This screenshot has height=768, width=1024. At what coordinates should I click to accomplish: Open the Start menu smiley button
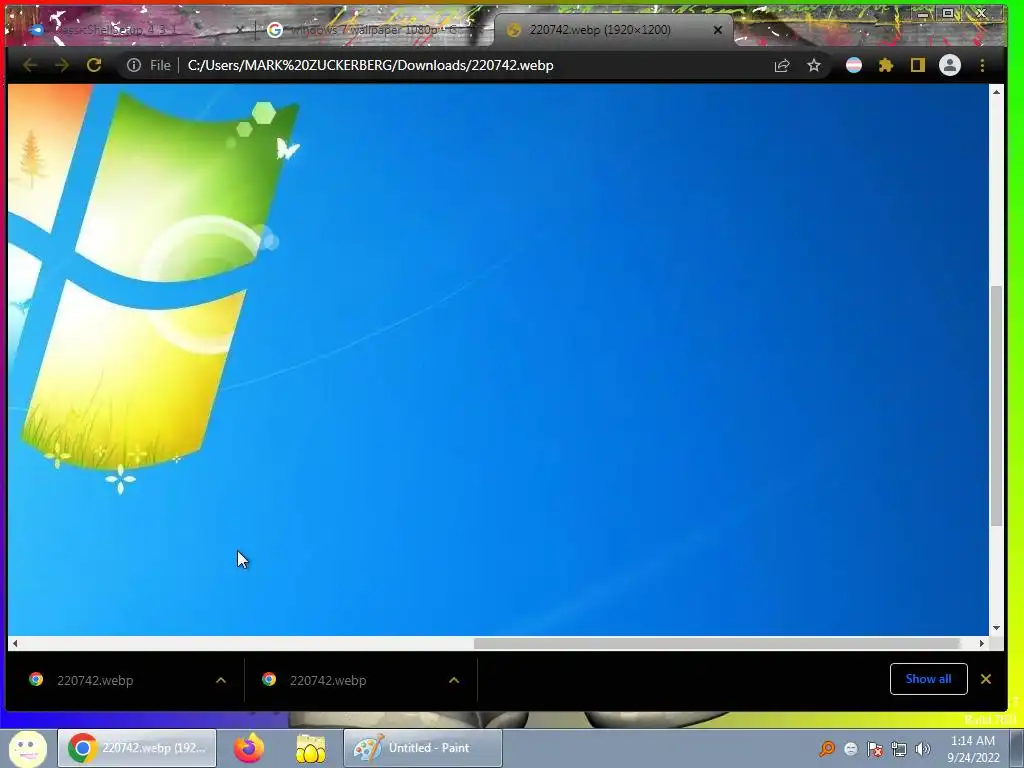[27, 748]
